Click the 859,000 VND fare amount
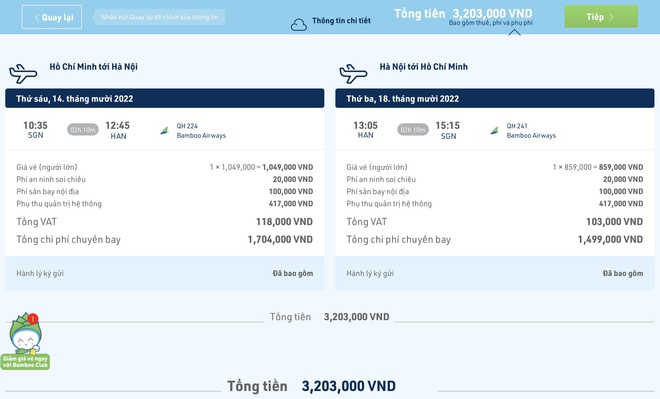 click(621, 167)
